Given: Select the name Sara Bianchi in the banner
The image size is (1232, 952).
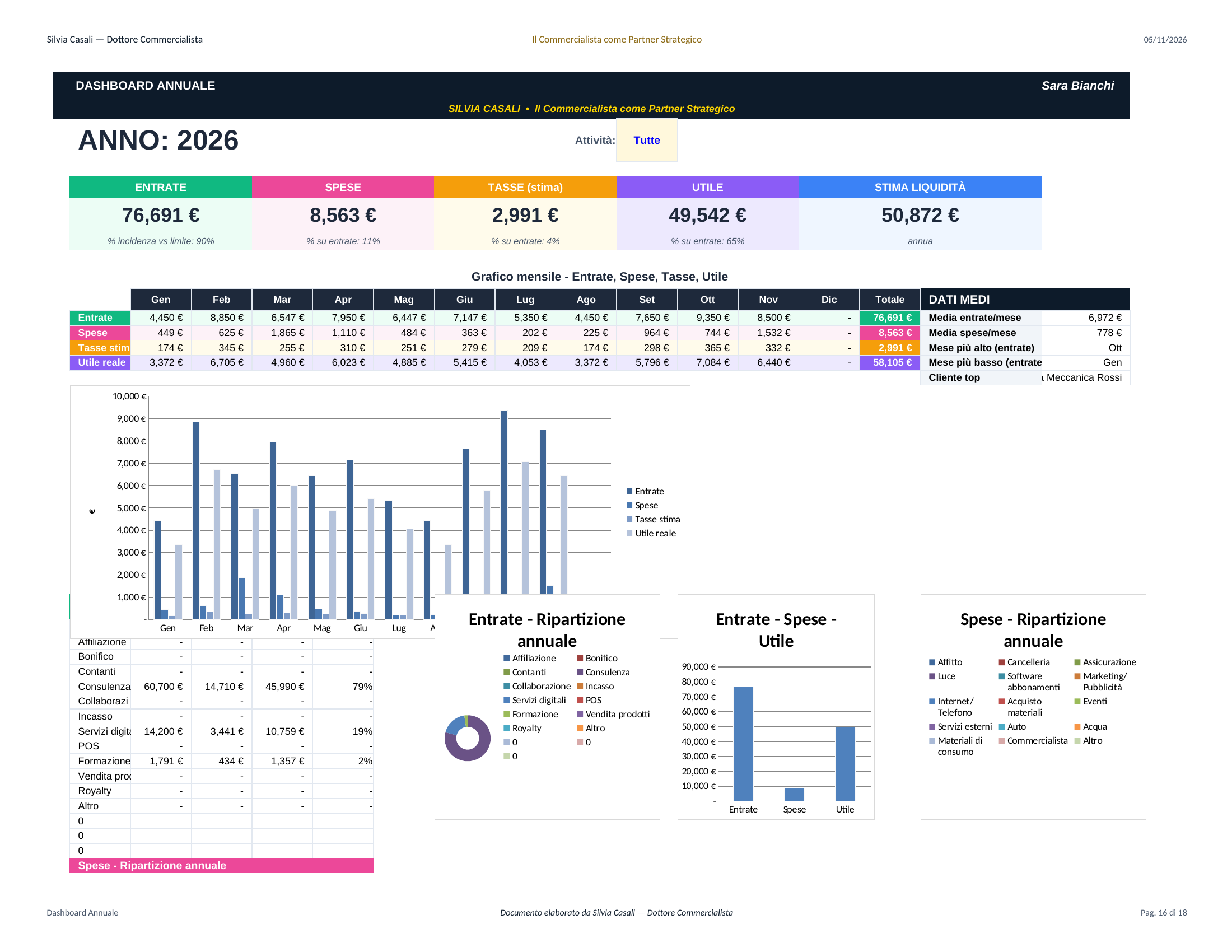Looking at the screenshot, I should tap(1077, 86).
